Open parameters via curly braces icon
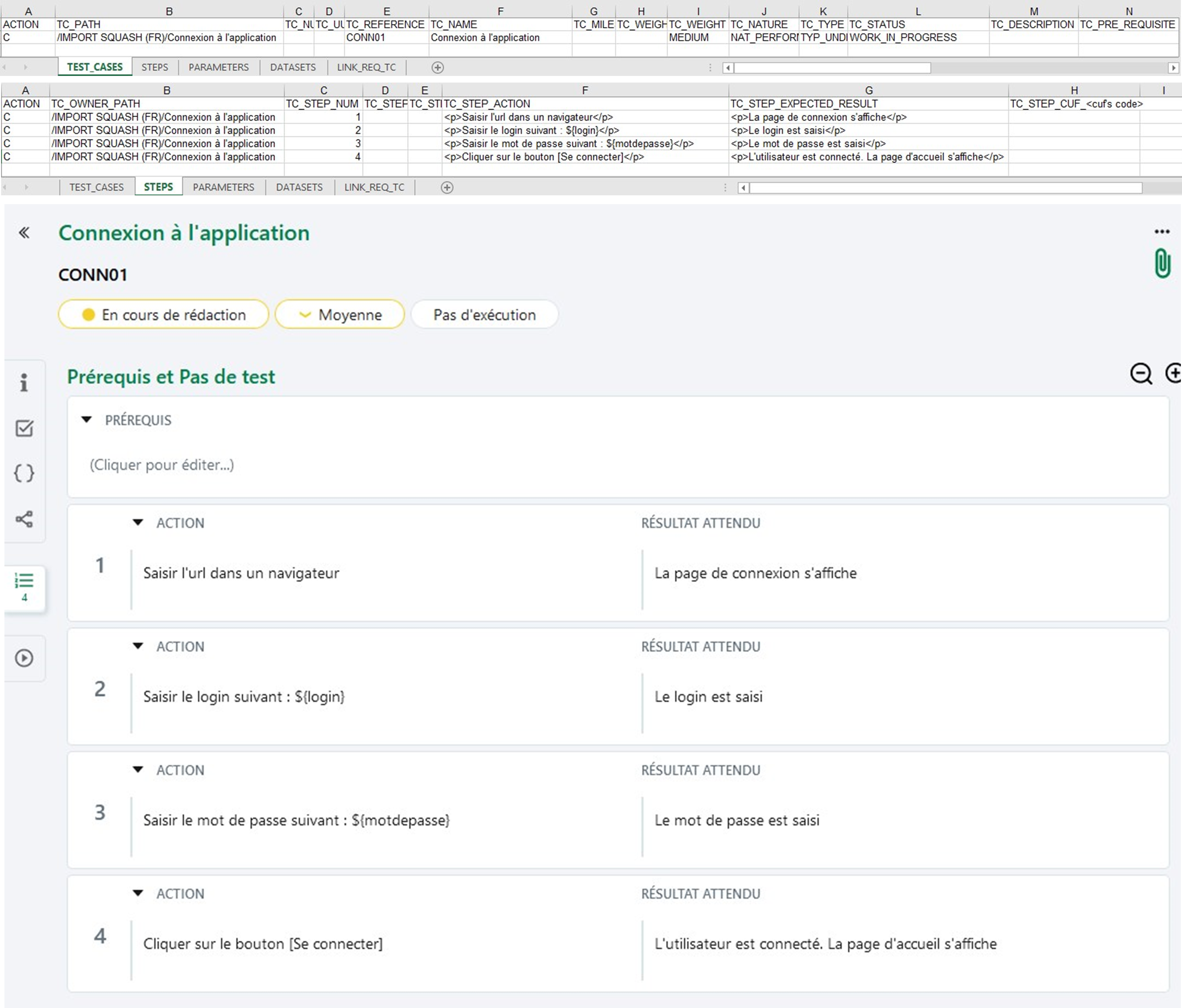The width and height of the screenshot is (1182, 1008). click(x=24, y=473)
